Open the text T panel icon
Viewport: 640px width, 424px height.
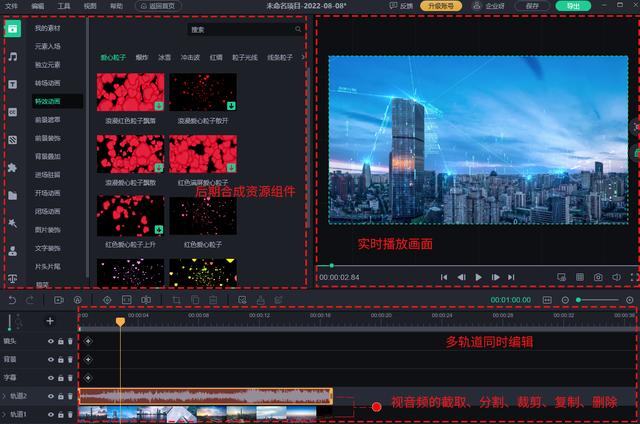[x=13, y=84]
